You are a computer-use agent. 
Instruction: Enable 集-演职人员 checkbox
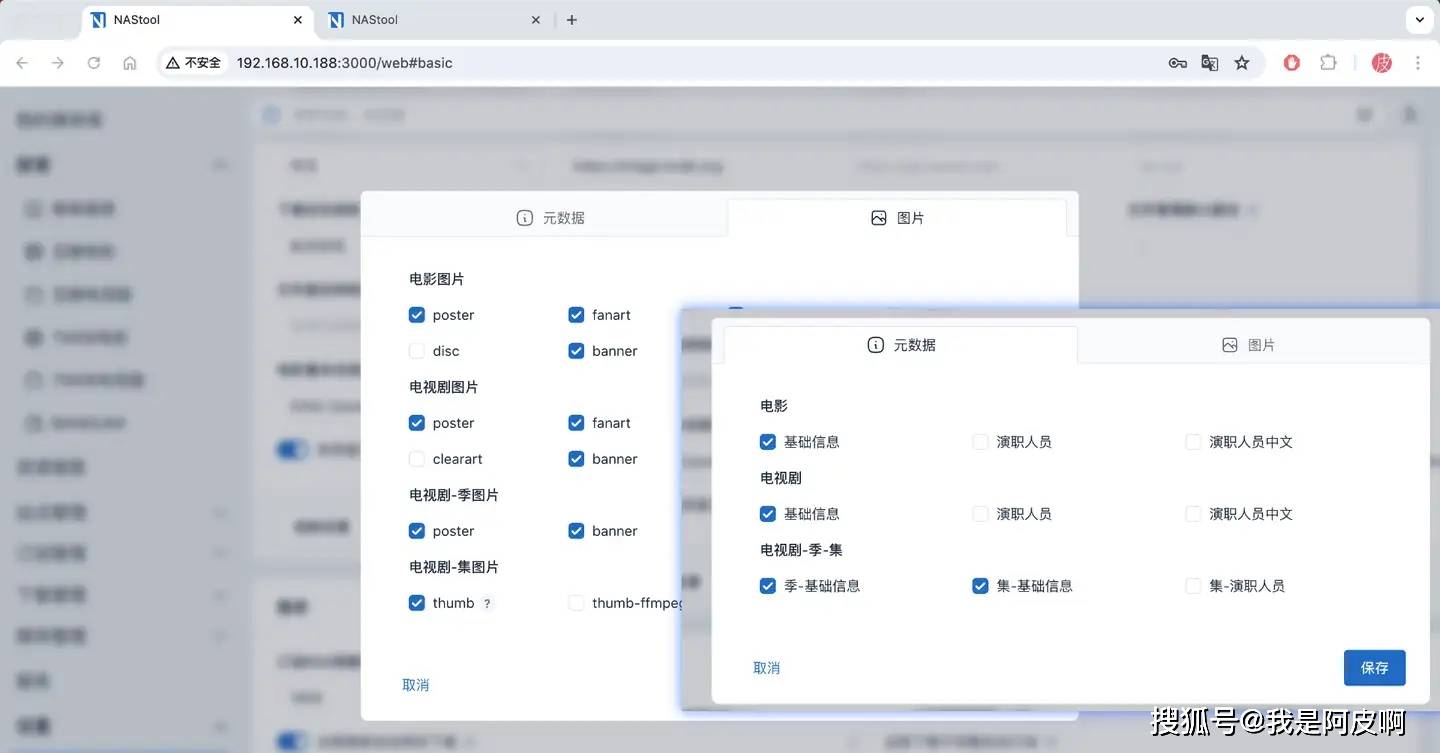pyautogui.click(x=1193, y=586)
